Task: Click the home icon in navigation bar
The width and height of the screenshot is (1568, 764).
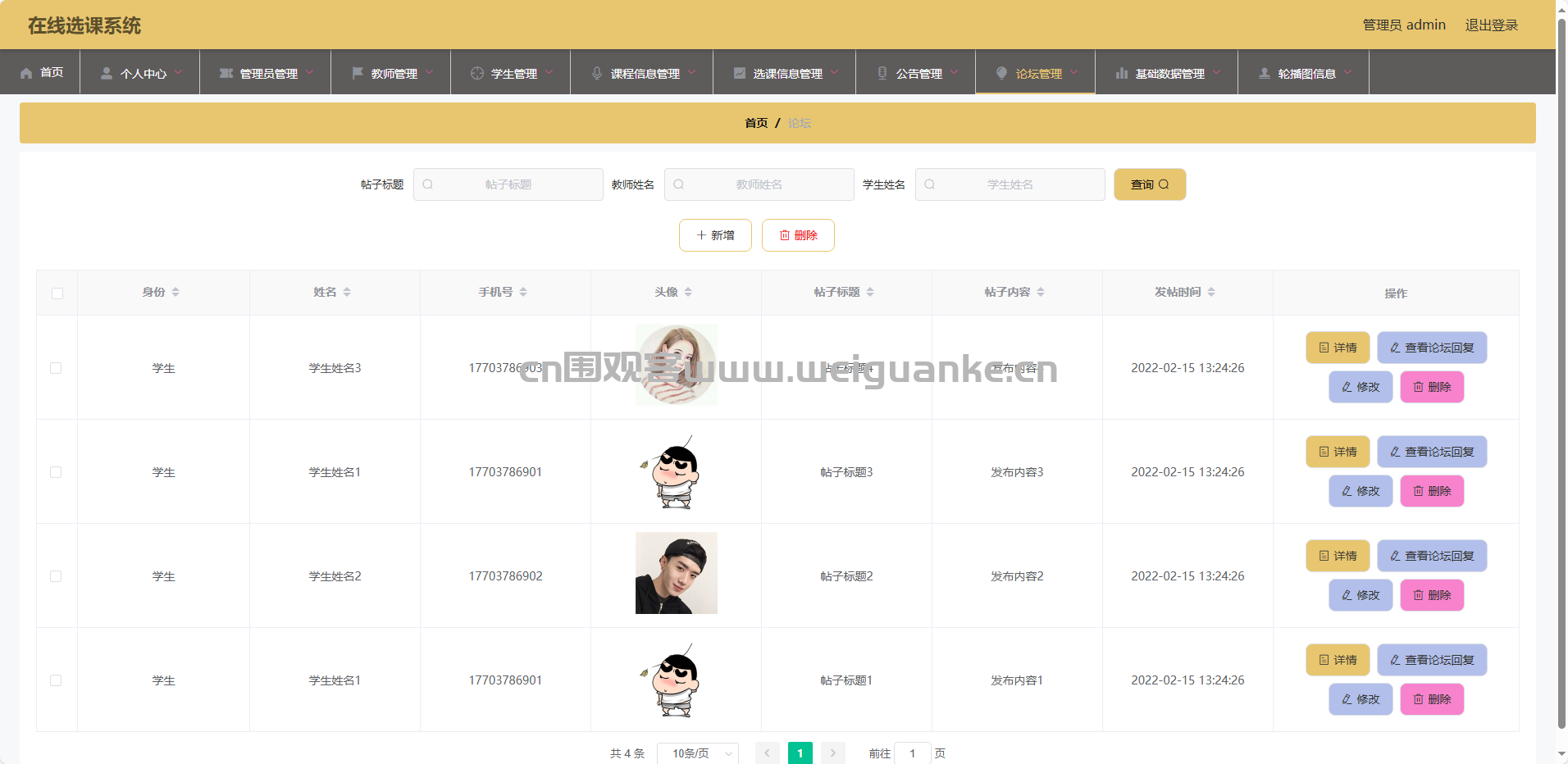Action: tap(26, 73)
